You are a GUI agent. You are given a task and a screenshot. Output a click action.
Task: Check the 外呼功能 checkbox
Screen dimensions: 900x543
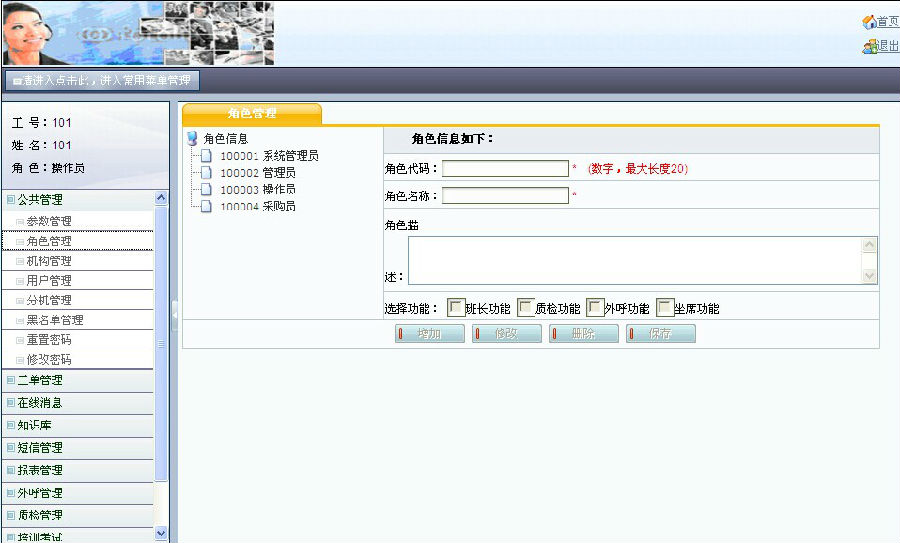[594, 308]
